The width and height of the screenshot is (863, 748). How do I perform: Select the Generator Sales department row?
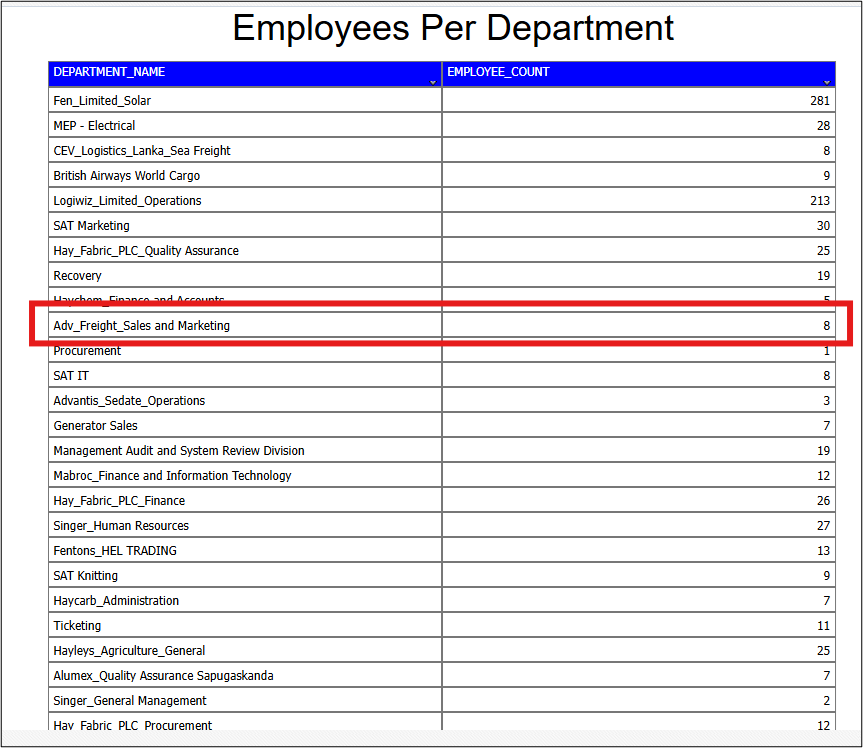(95, 426)
